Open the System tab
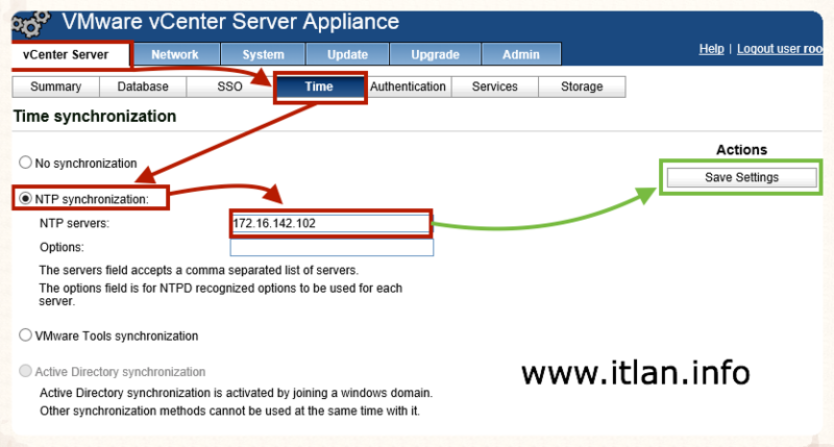 (x=263, y=55)
